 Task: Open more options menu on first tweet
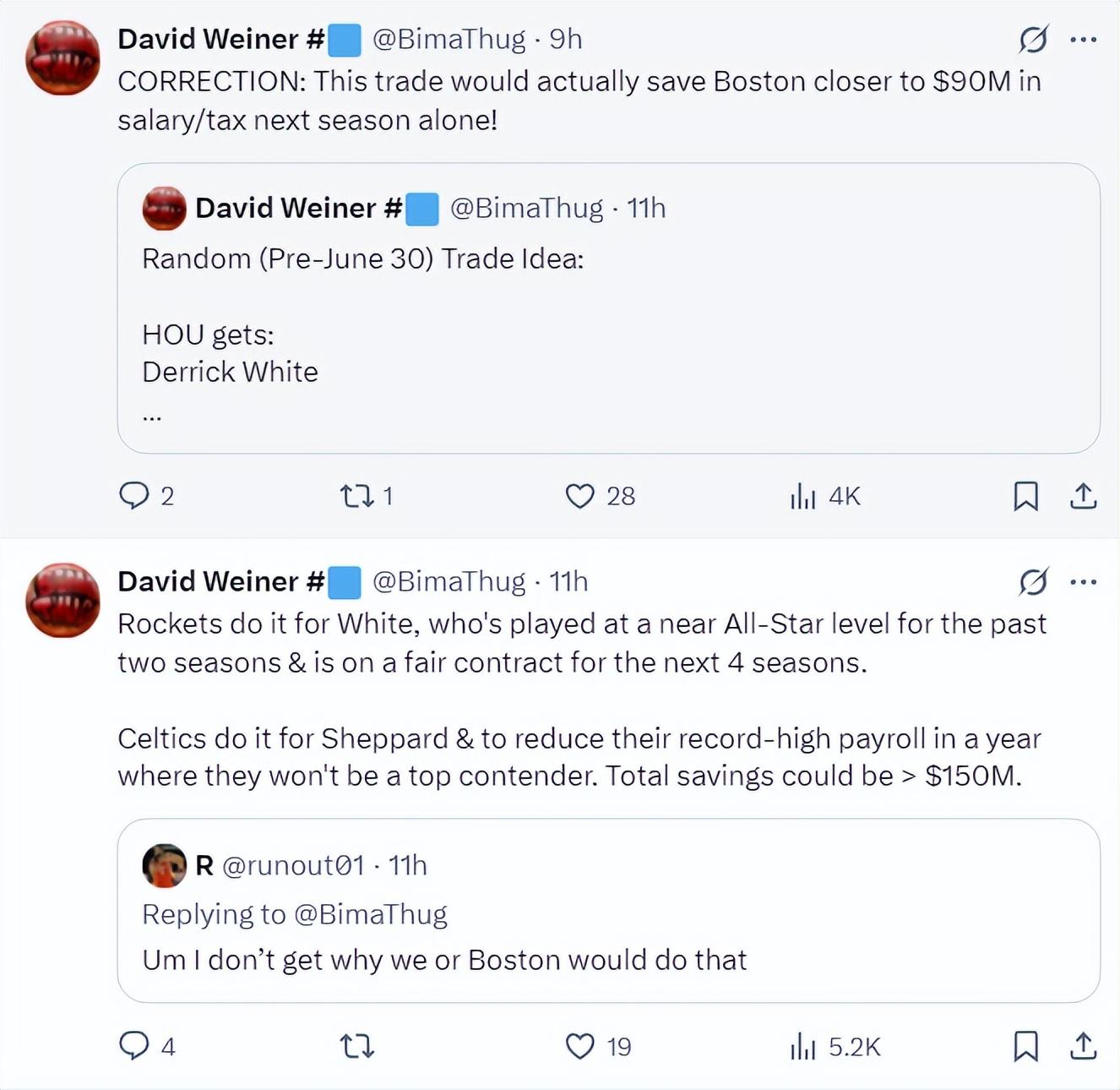pyautogui.click(x=1083, y=39)
